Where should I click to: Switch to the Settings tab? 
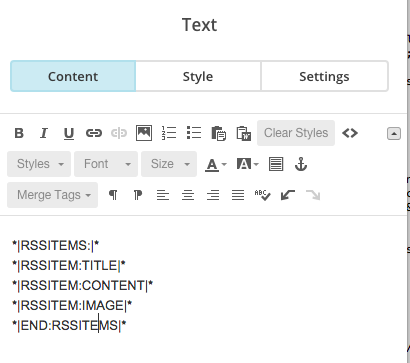[x=324, y=76]
